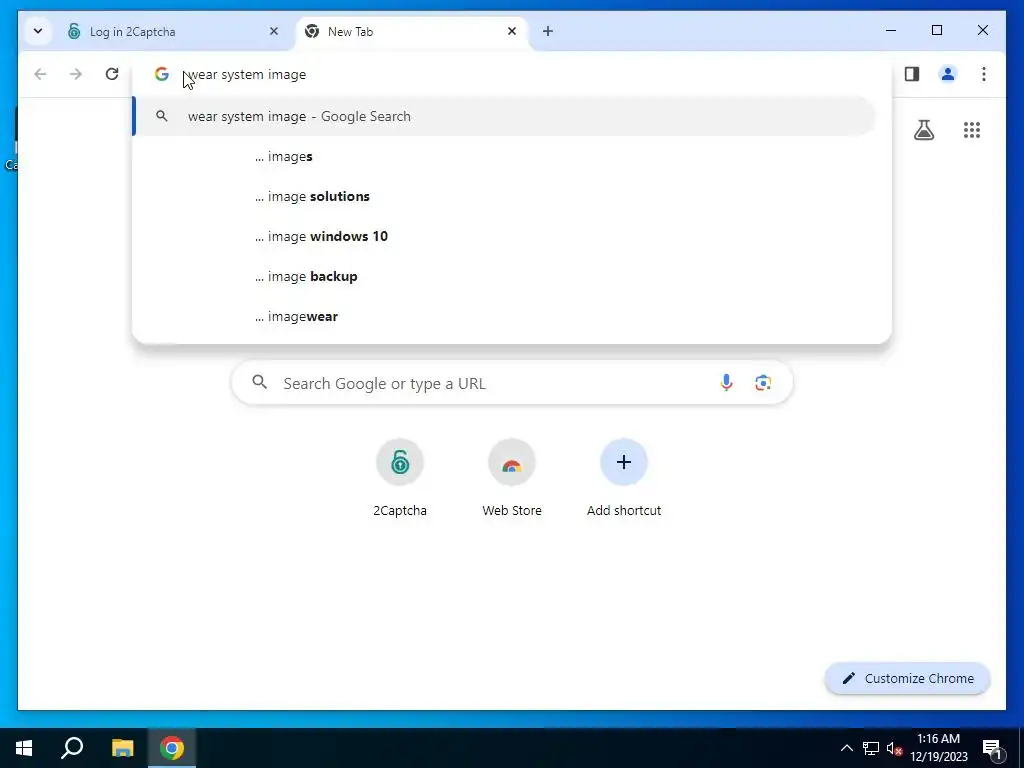
Task: Maximize the Chrome window
Action: click(x=937, y=31)
